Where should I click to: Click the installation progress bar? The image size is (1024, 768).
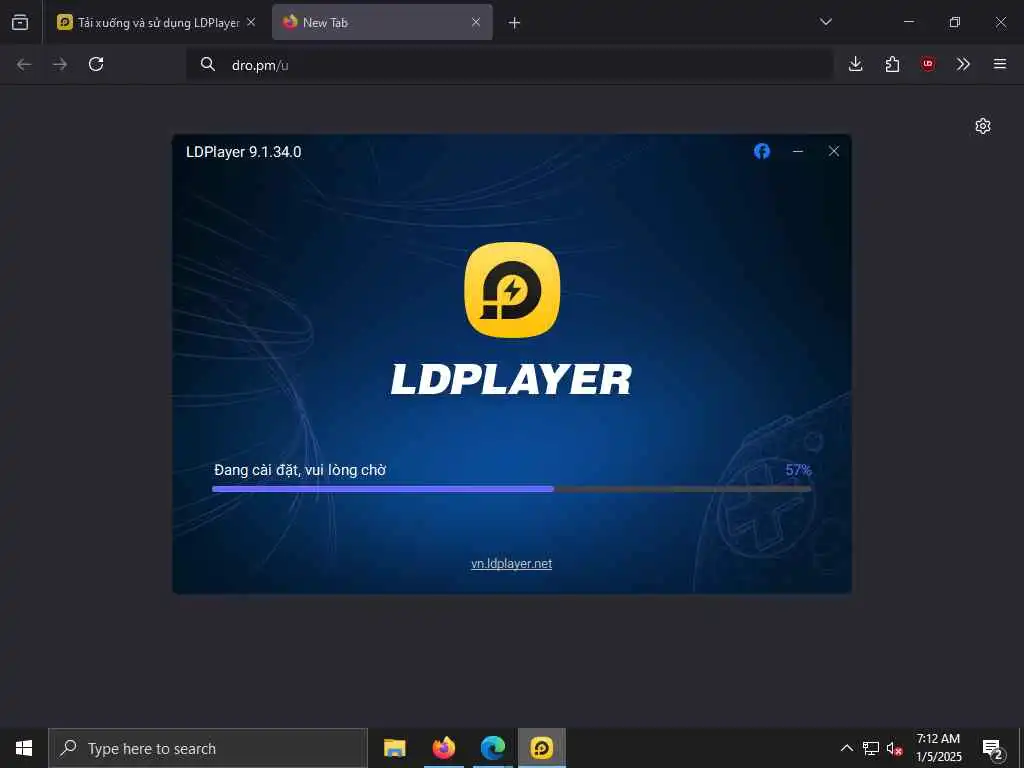pyautogui.click(x=511, y=488)
